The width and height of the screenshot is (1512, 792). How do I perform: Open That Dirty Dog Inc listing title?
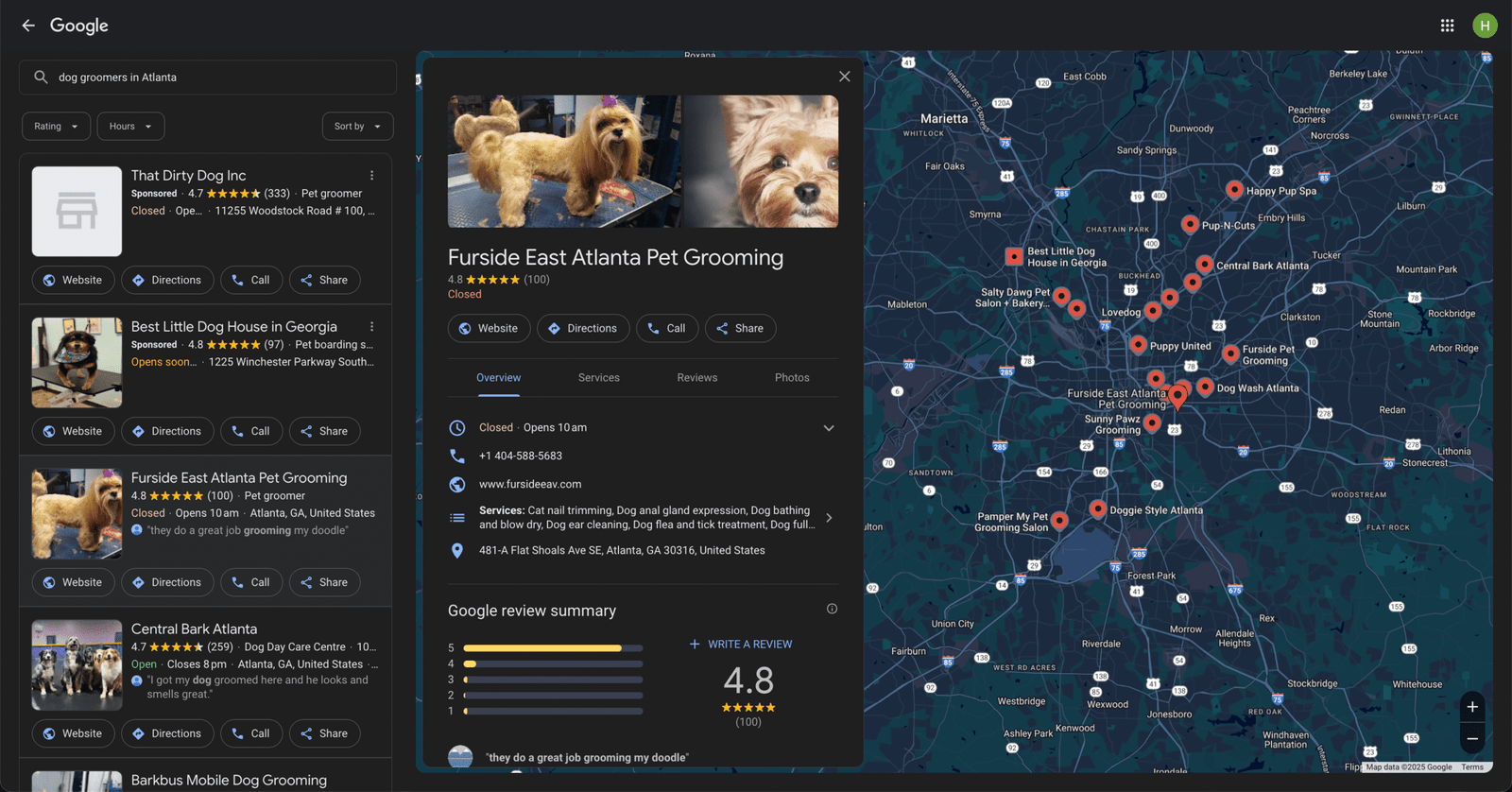click(189, 176)
